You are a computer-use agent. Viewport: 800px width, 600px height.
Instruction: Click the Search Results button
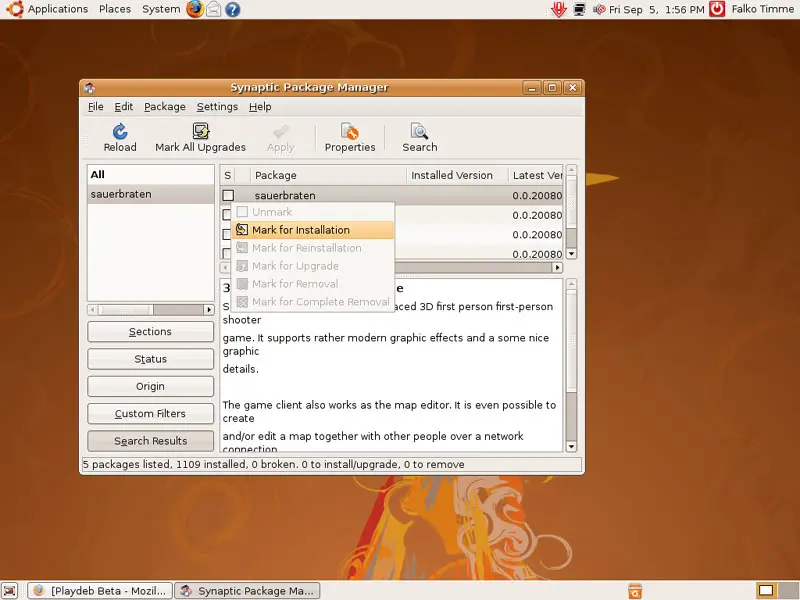coord(151,441)
